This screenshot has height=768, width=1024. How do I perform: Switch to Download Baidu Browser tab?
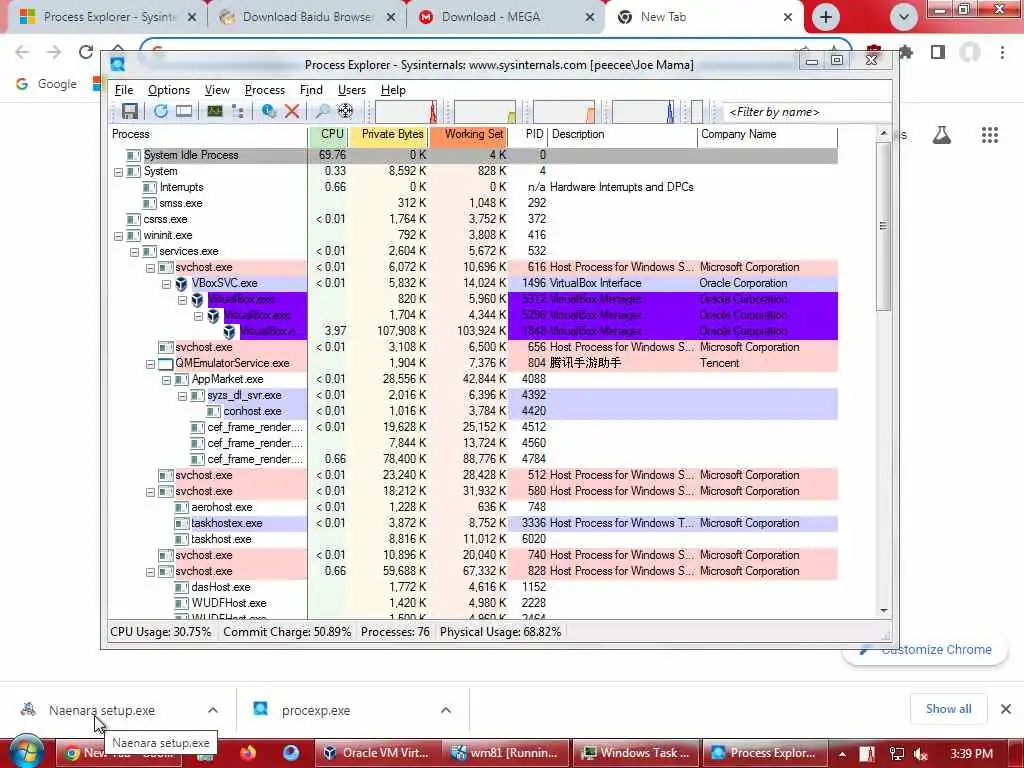(x=307, y=17)
